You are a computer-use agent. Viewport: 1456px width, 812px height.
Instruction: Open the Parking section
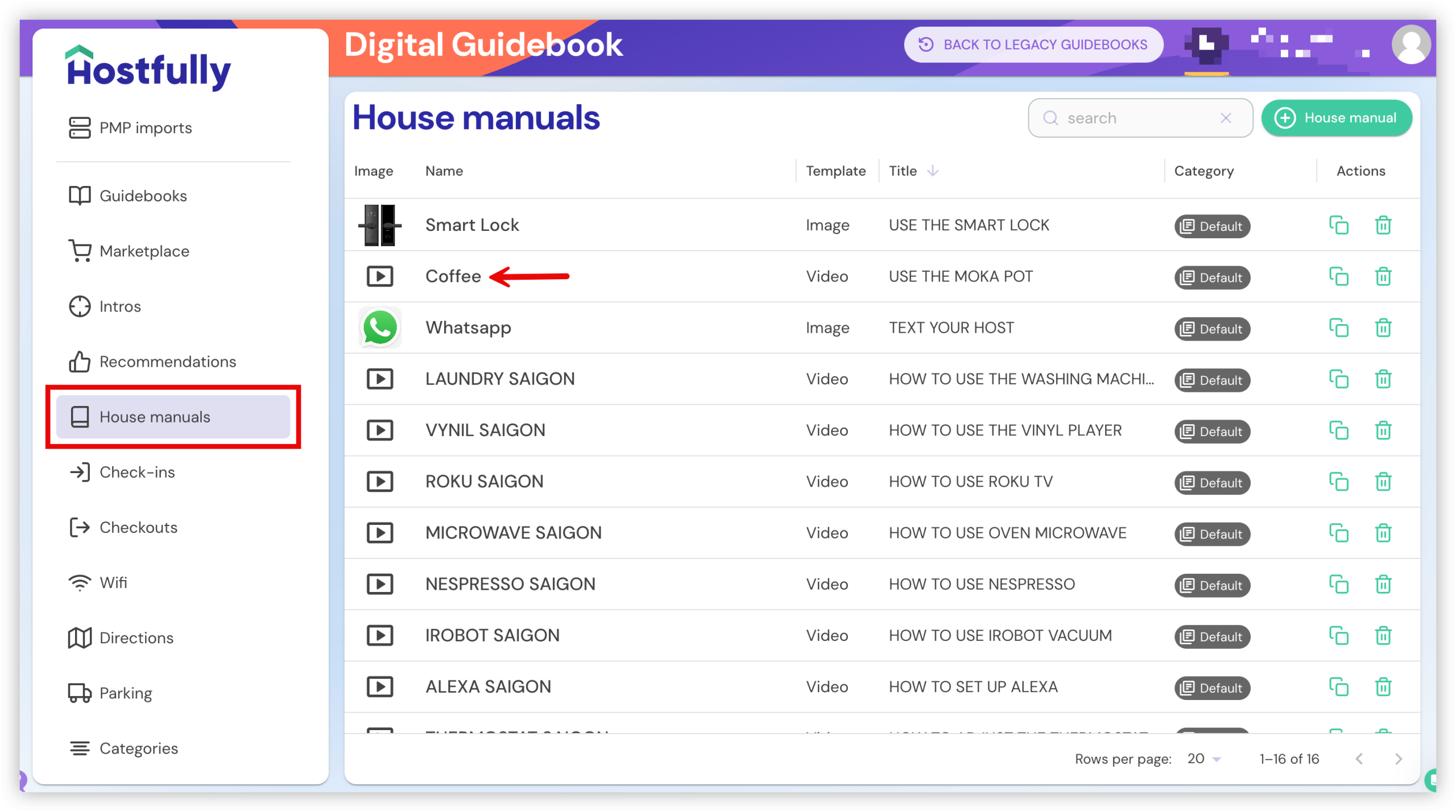click(x=125, y=693)
